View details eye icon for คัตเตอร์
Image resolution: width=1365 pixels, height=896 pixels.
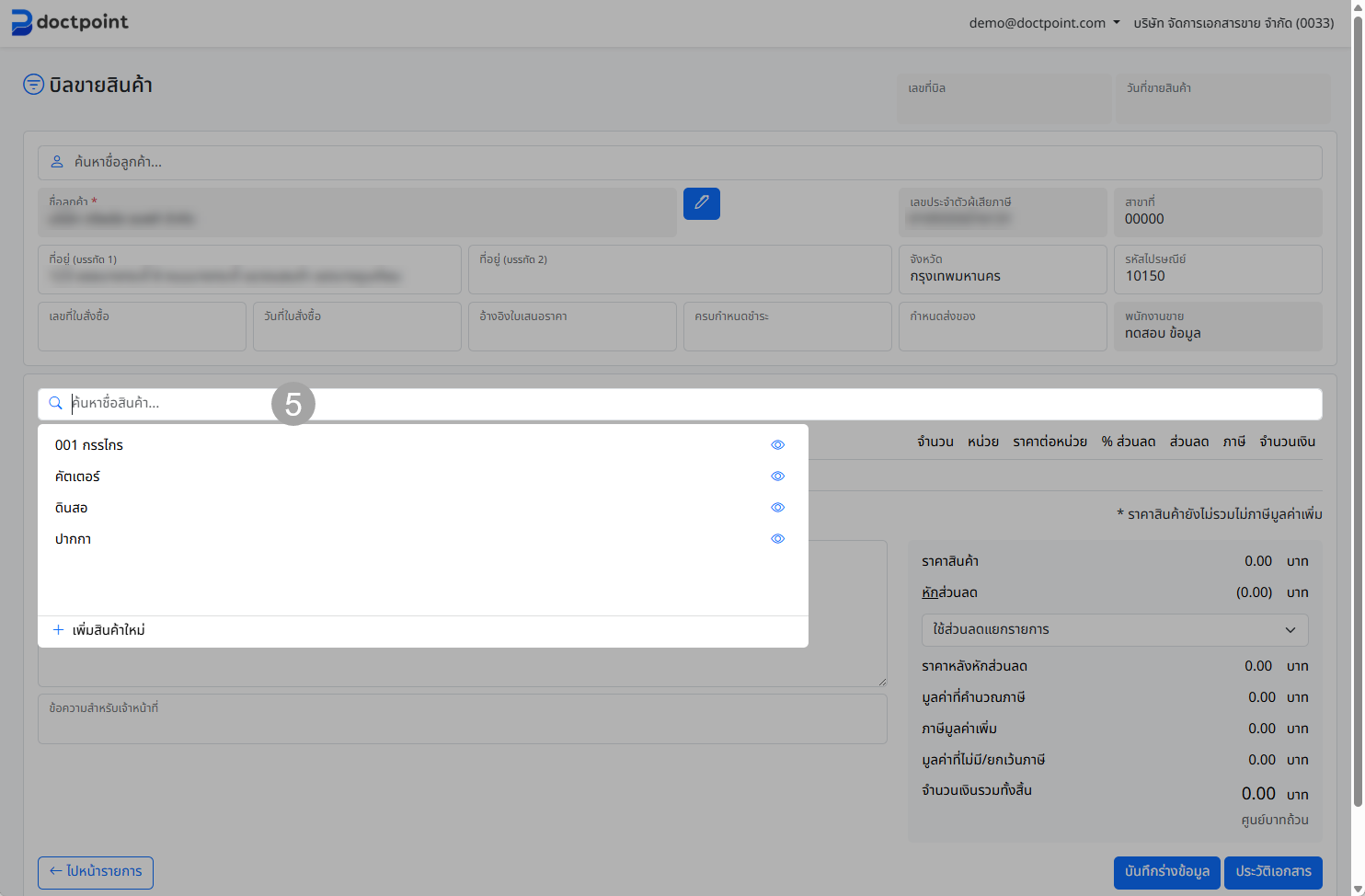pos(777,477)
